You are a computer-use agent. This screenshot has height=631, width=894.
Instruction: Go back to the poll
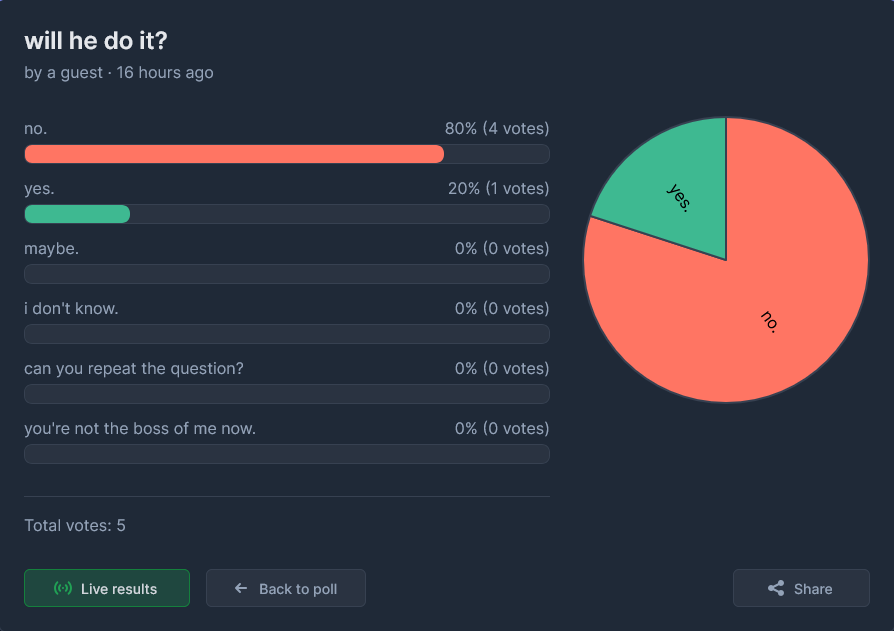[286, 588]
